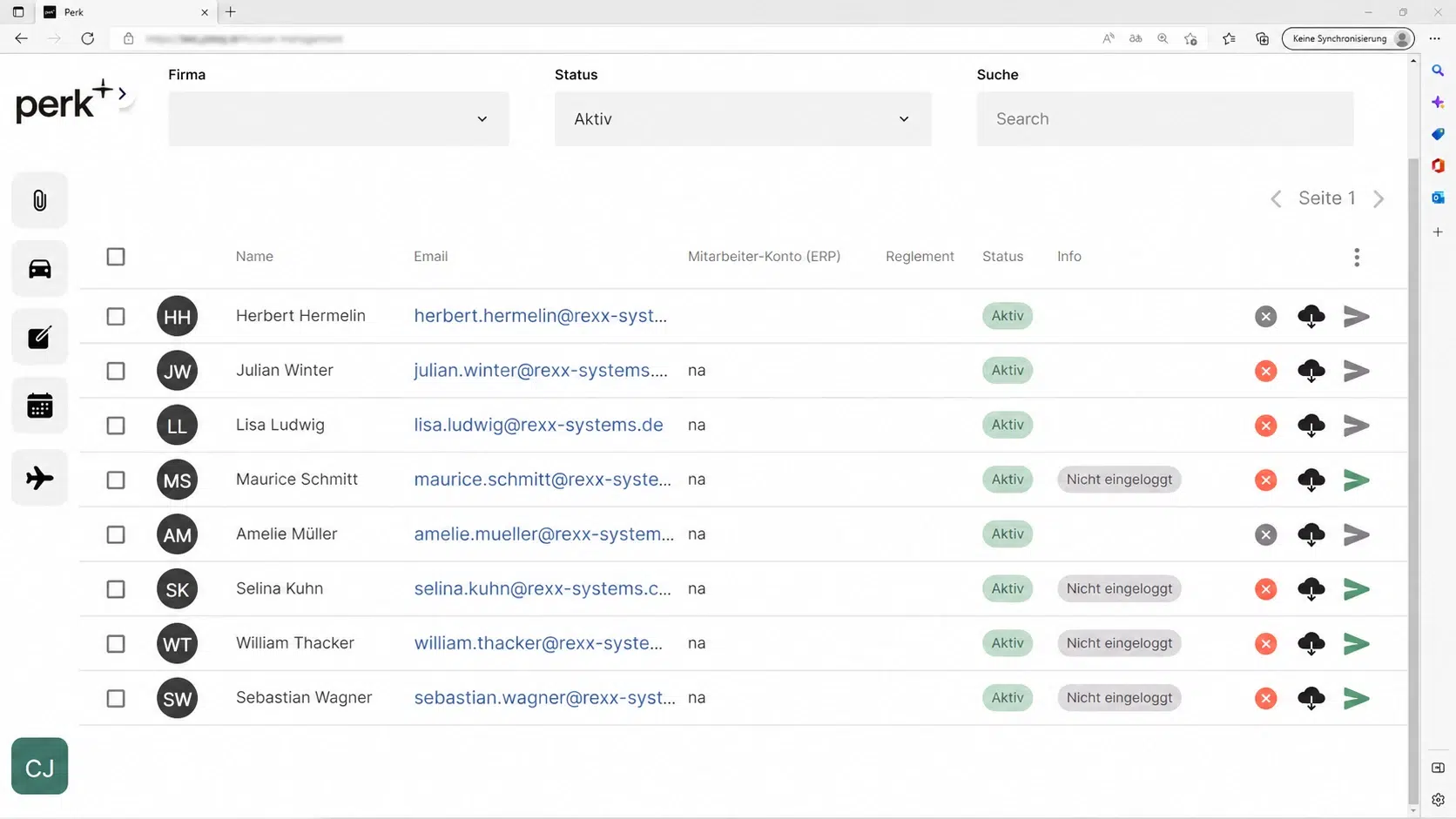
Task: Open the edit note sidebar icon
Action: pos(39,338)
